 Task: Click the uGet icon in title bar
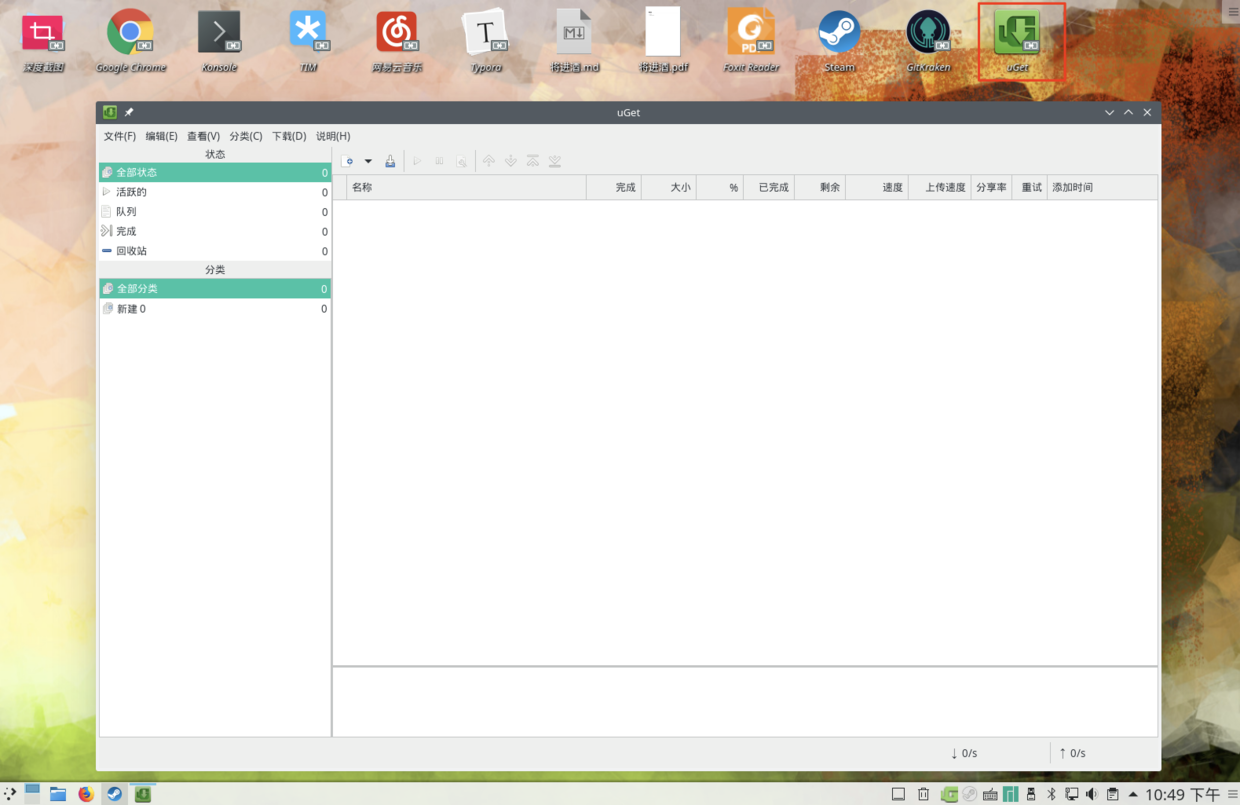[110, 112]
